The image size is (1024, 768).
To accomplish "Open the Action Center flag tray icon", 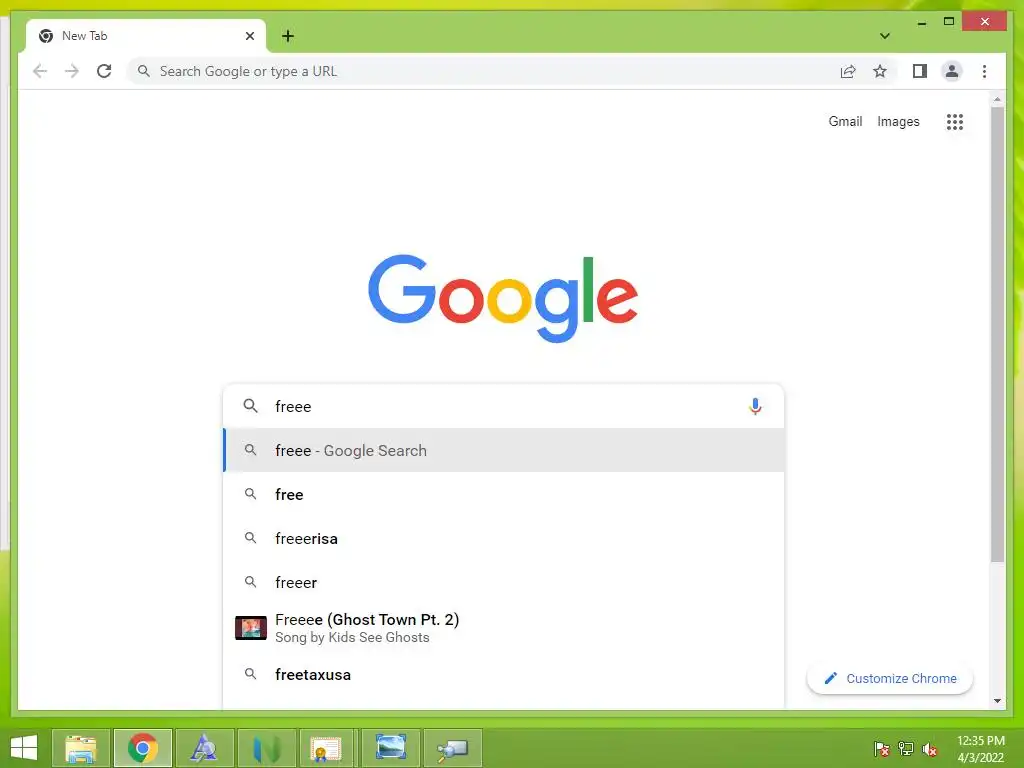I will 881,748.
